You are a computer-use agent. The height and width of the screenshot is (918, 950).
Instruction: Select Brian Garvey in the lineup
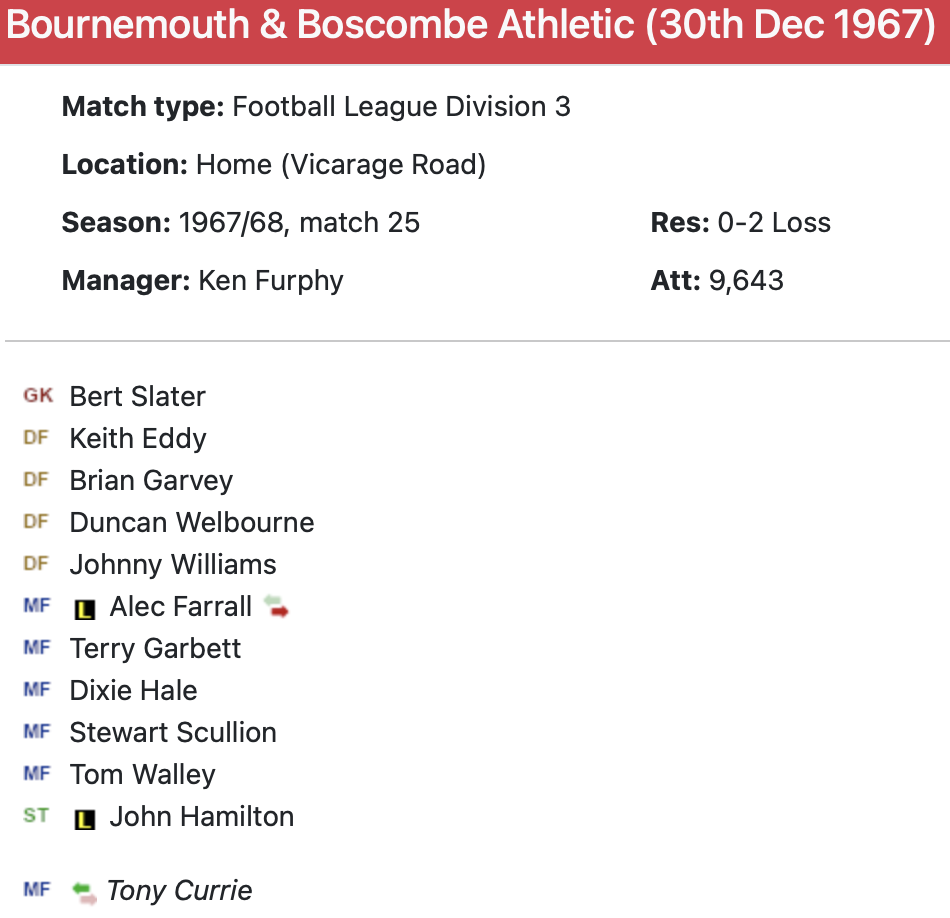(151, 481)
